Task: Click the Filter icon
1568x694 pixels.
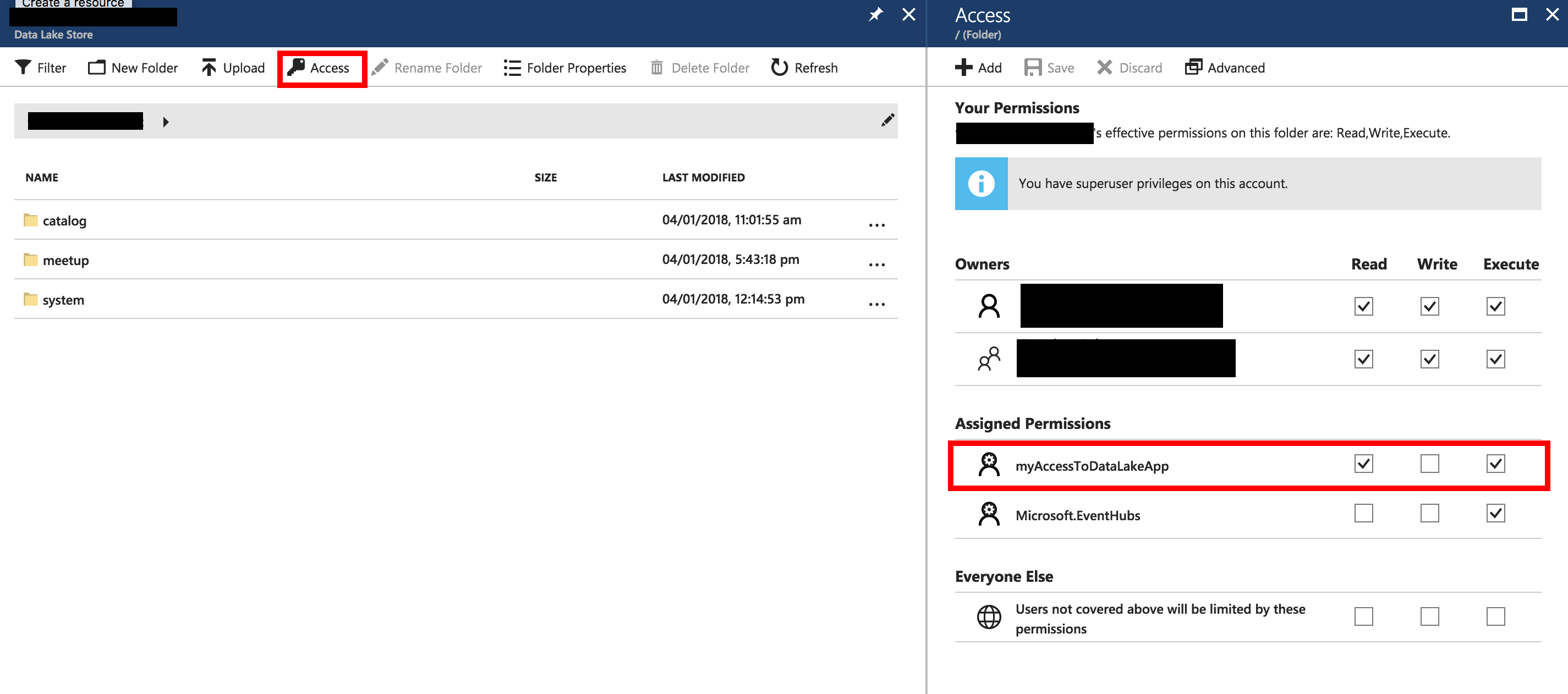Action: tap(23, 68)
